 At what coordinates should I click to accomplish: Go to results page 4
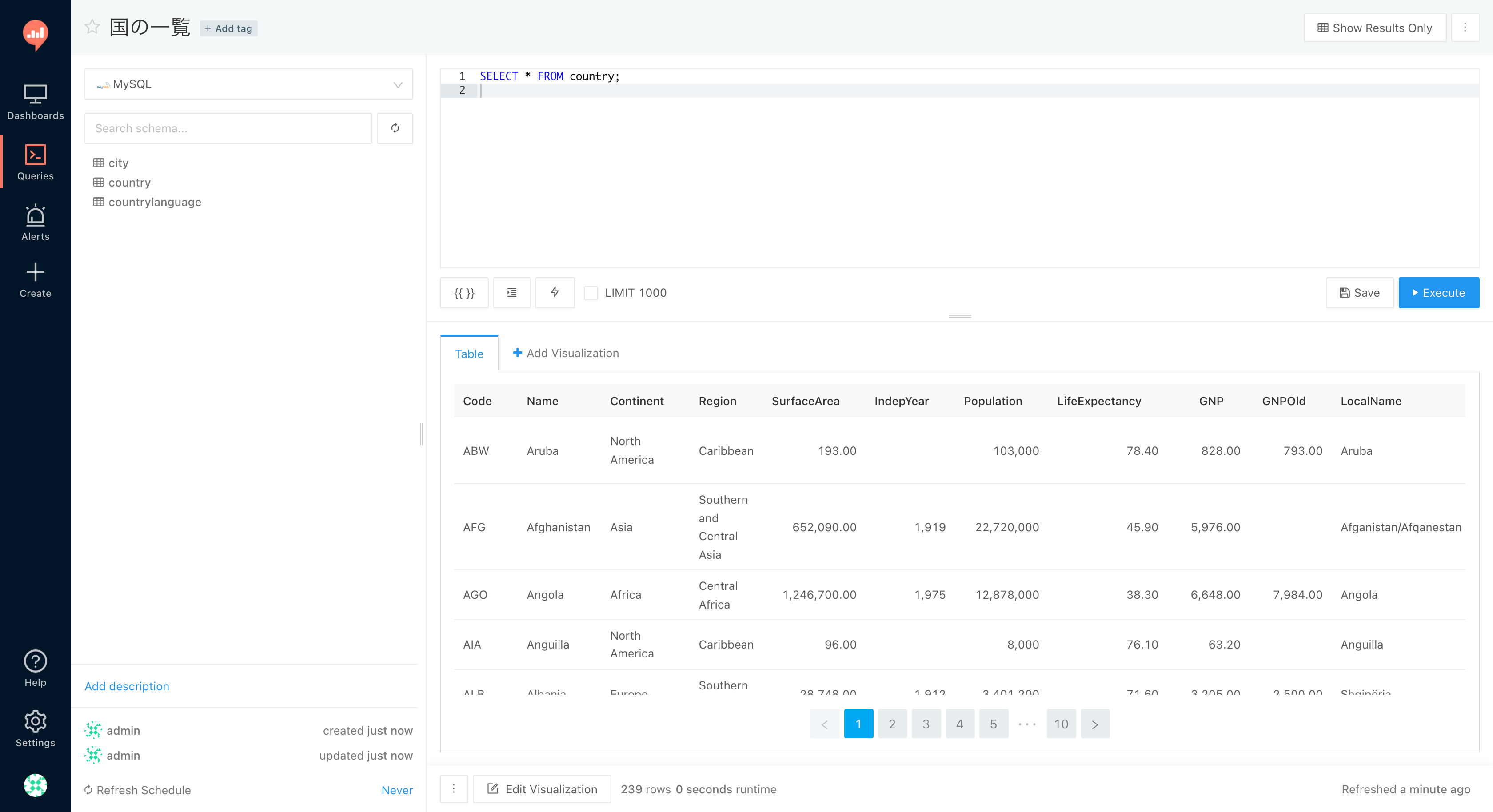click(960, 724)
